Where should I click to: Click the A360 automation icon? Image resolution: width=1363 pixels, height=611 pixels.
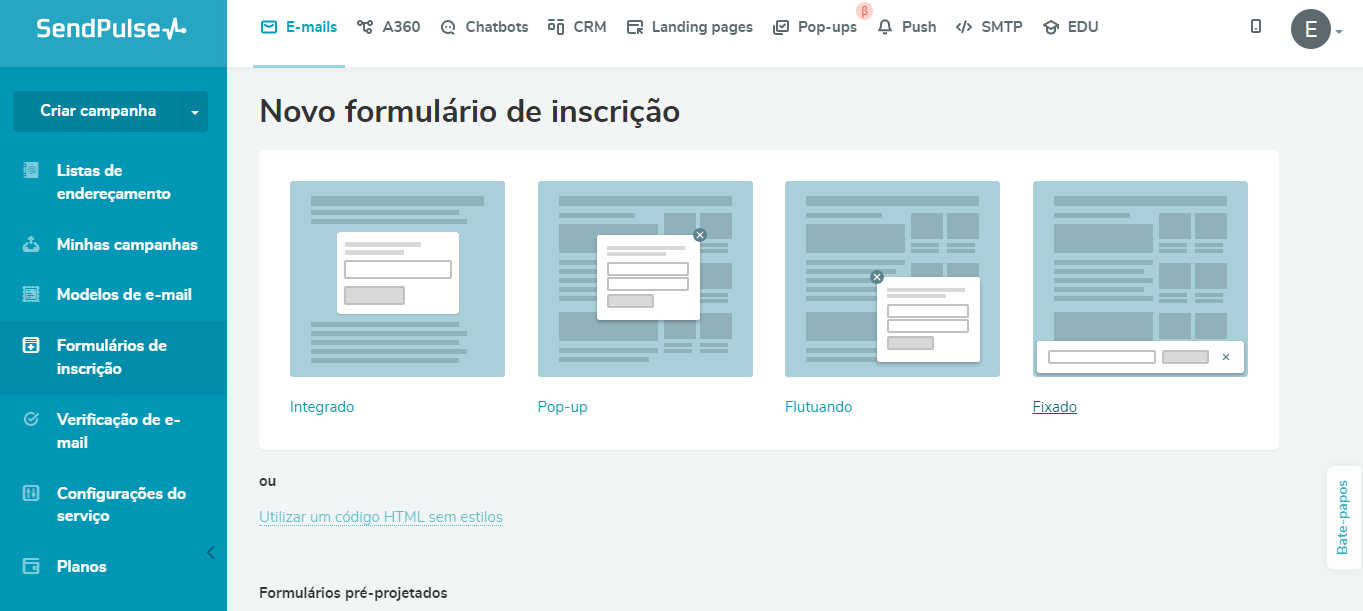365,27
